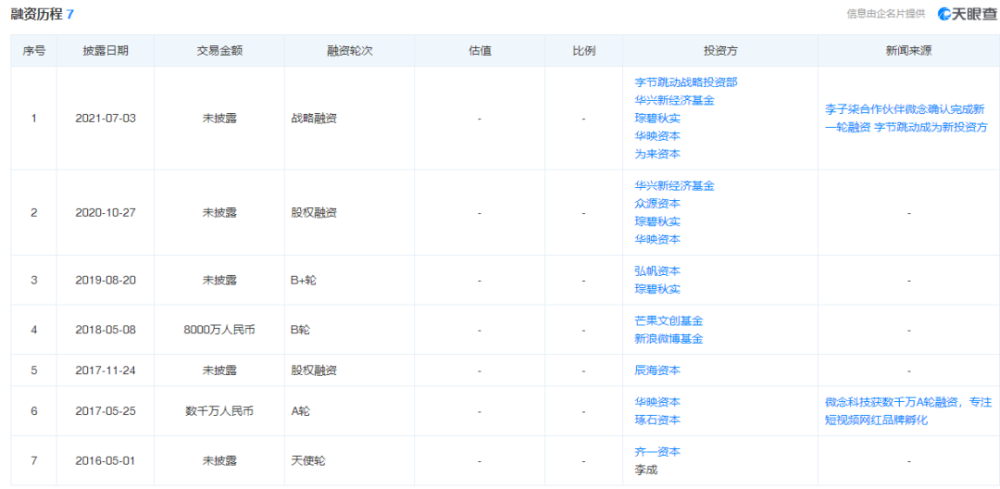Screen dimensions: 1000x489
Task: Click the 新闻来源 column header
Action: (908, 51)
